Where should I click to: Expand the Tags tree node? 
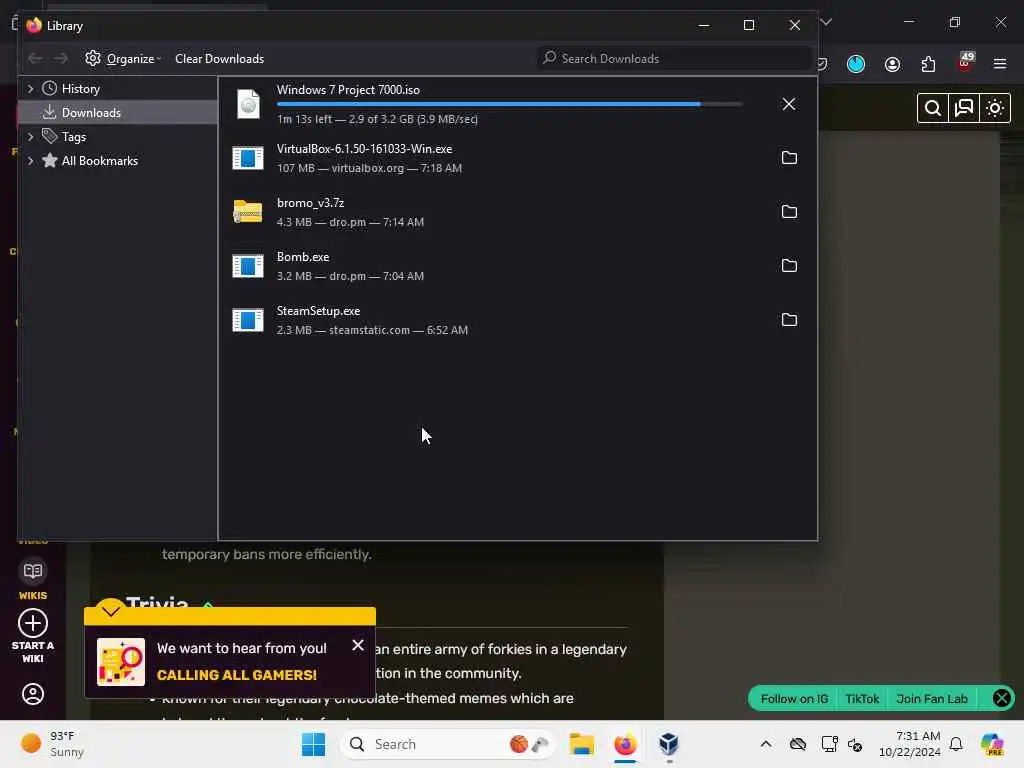coord(30,136)
